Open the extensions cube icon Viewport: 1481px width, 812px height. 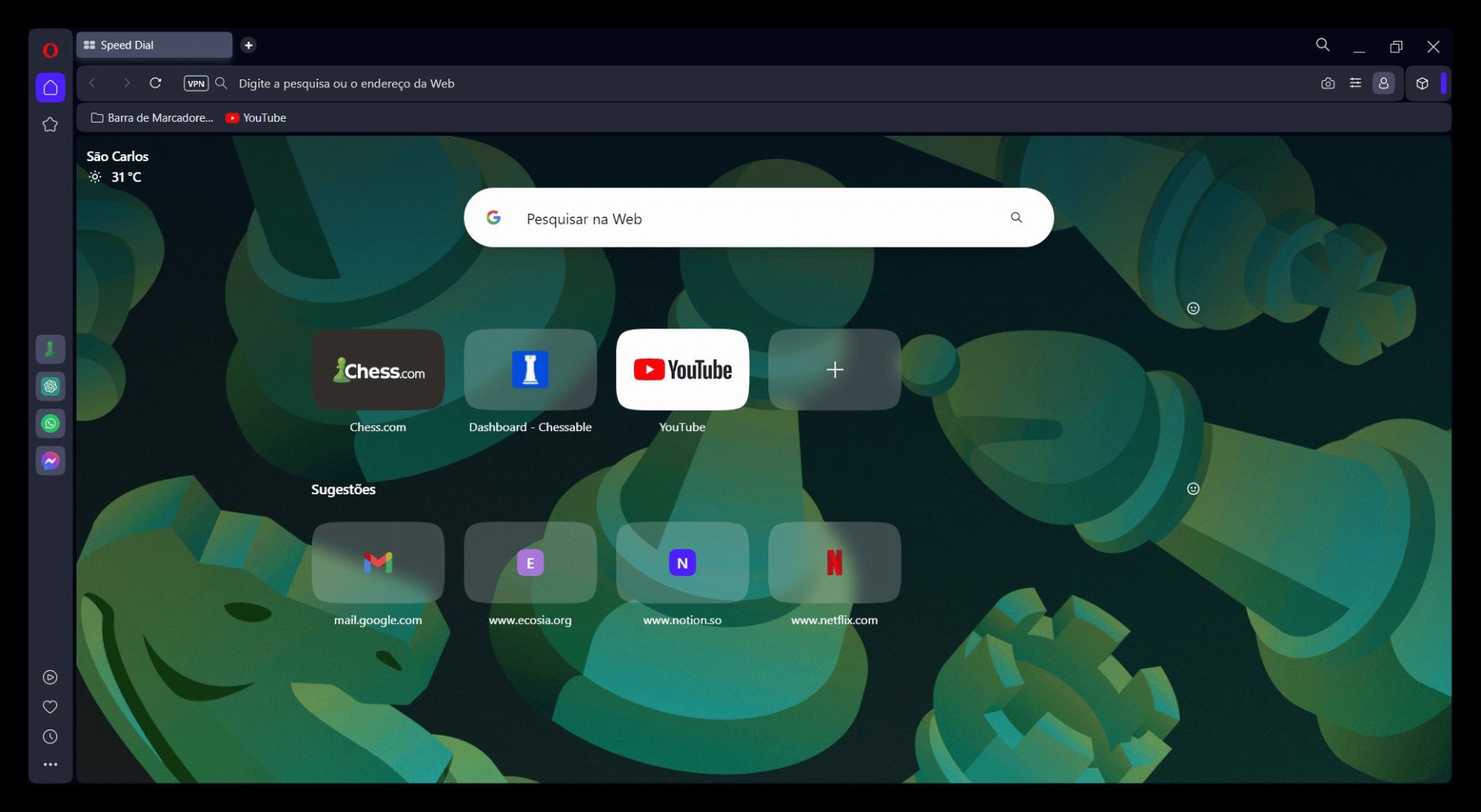[x=1422, y=83]
